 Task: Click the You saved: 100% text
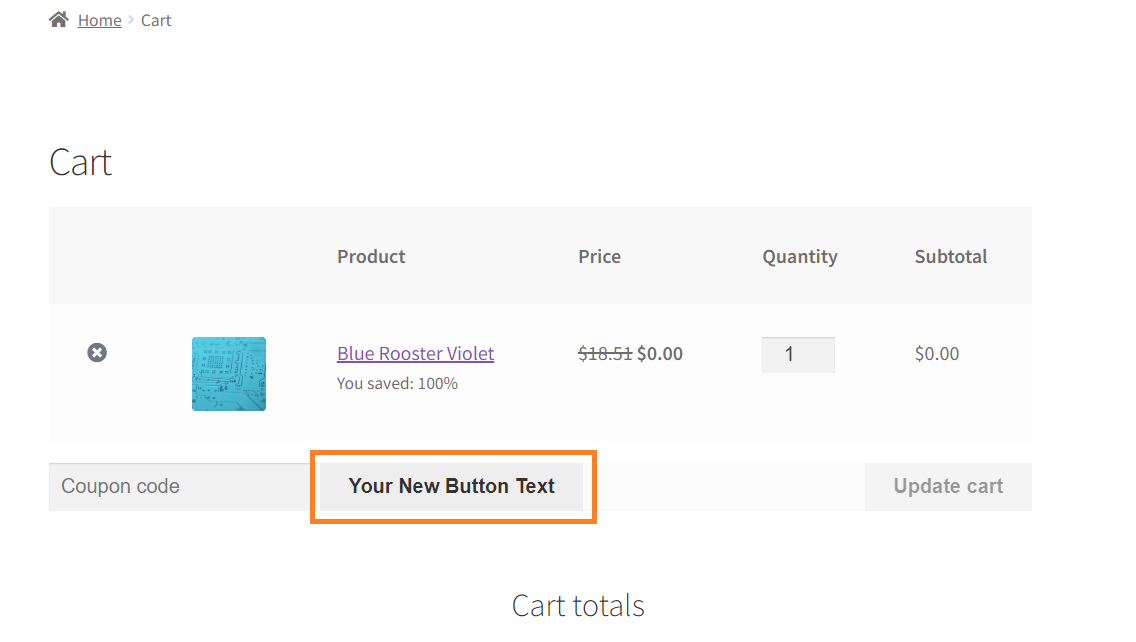tap(397, 383)
